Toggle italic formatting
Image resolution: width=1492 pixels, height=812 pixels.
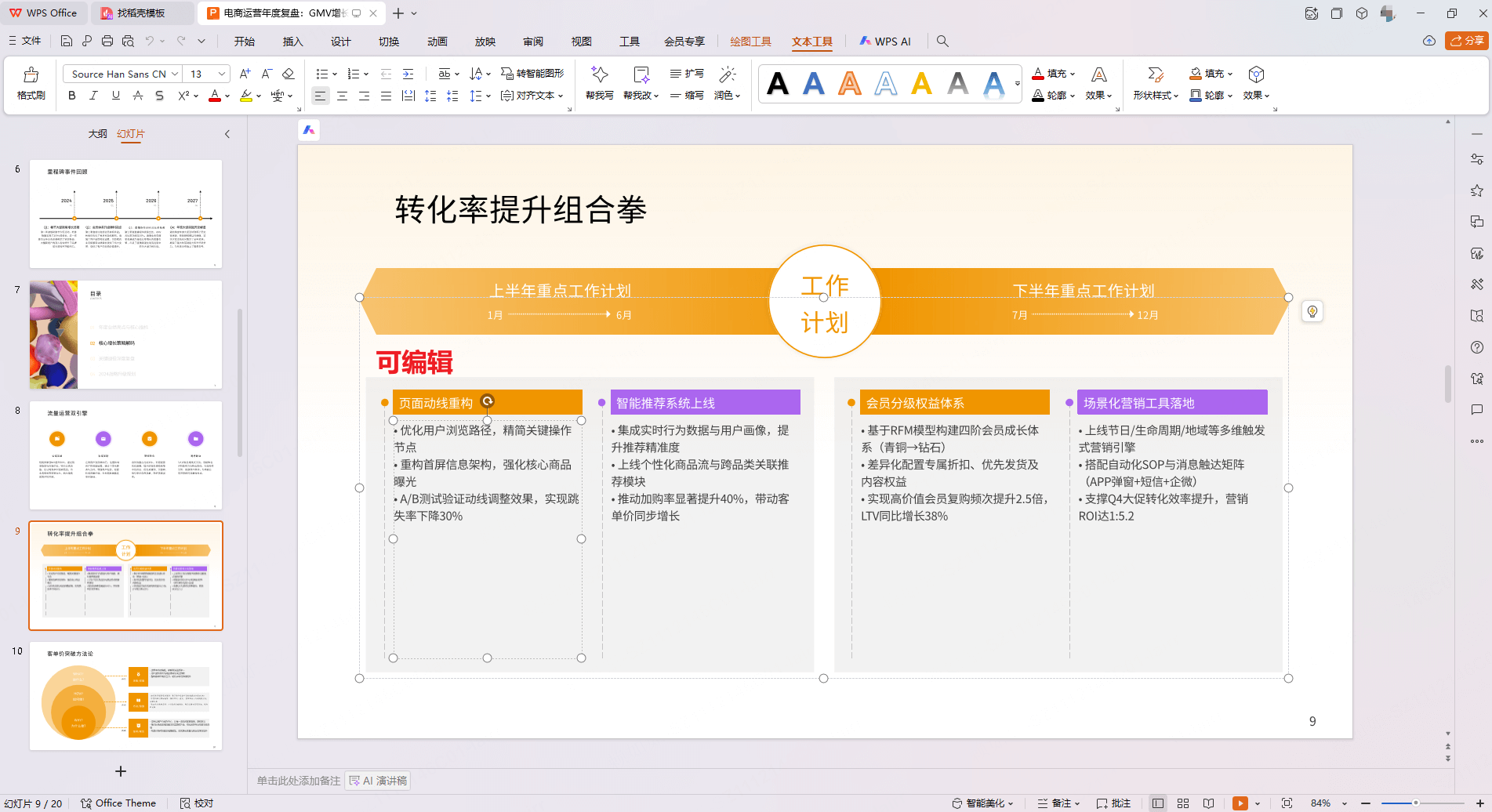click(93, 96)
